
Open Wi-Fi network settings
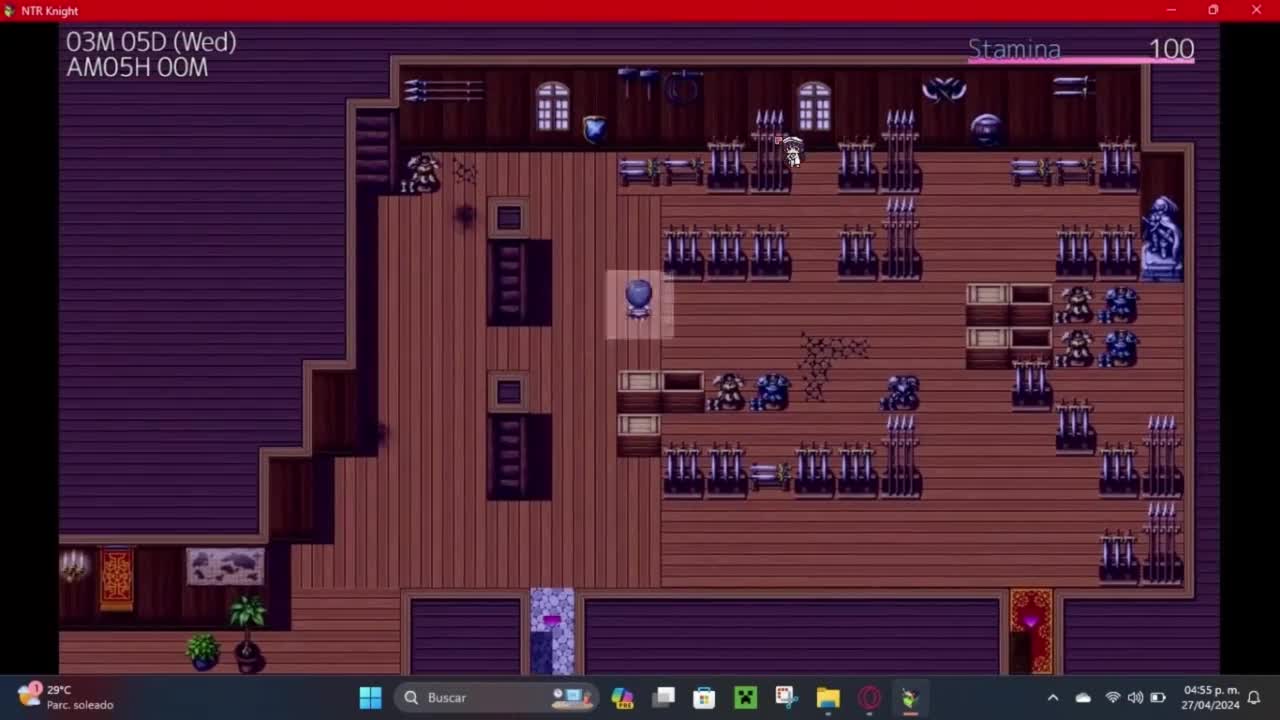(x=1112, y=697)
